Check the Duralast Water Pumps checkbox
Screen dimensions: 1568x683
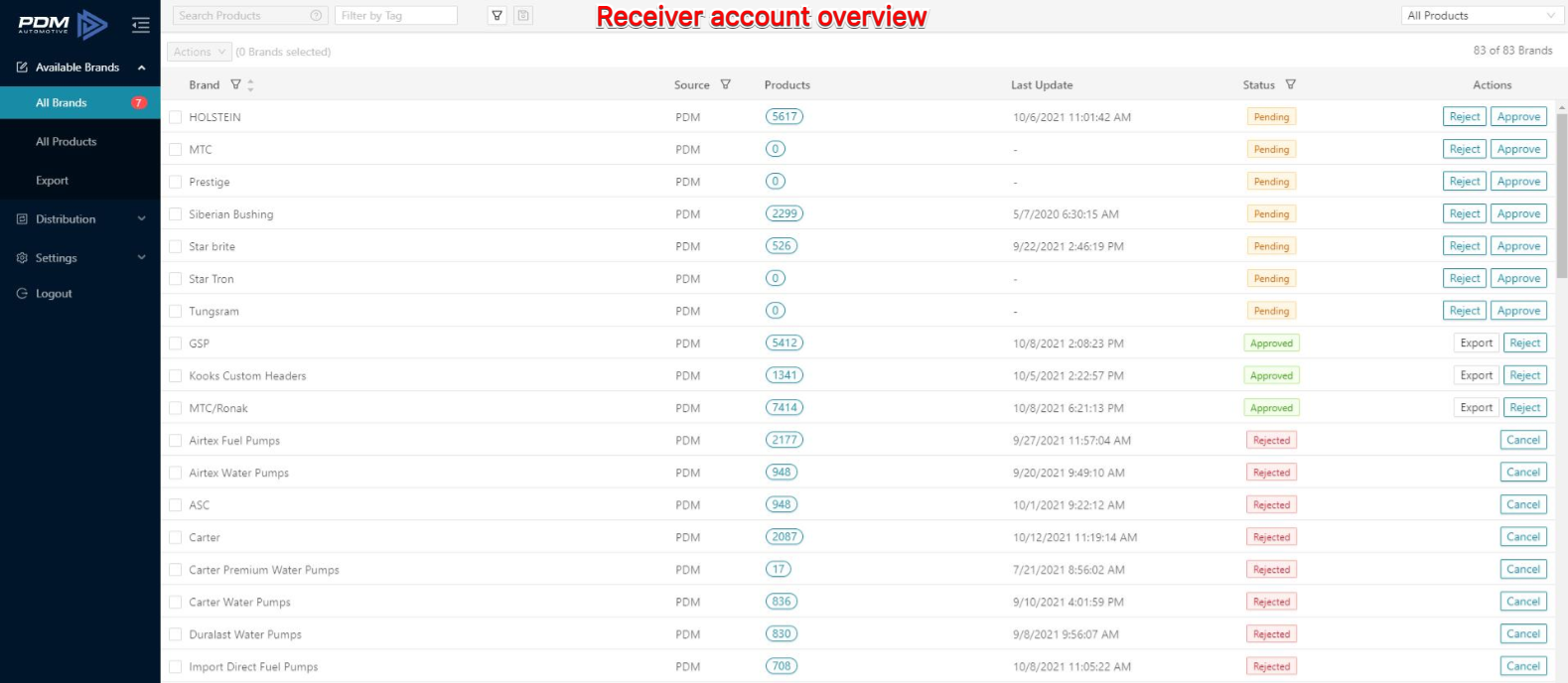tap(176, 634)
